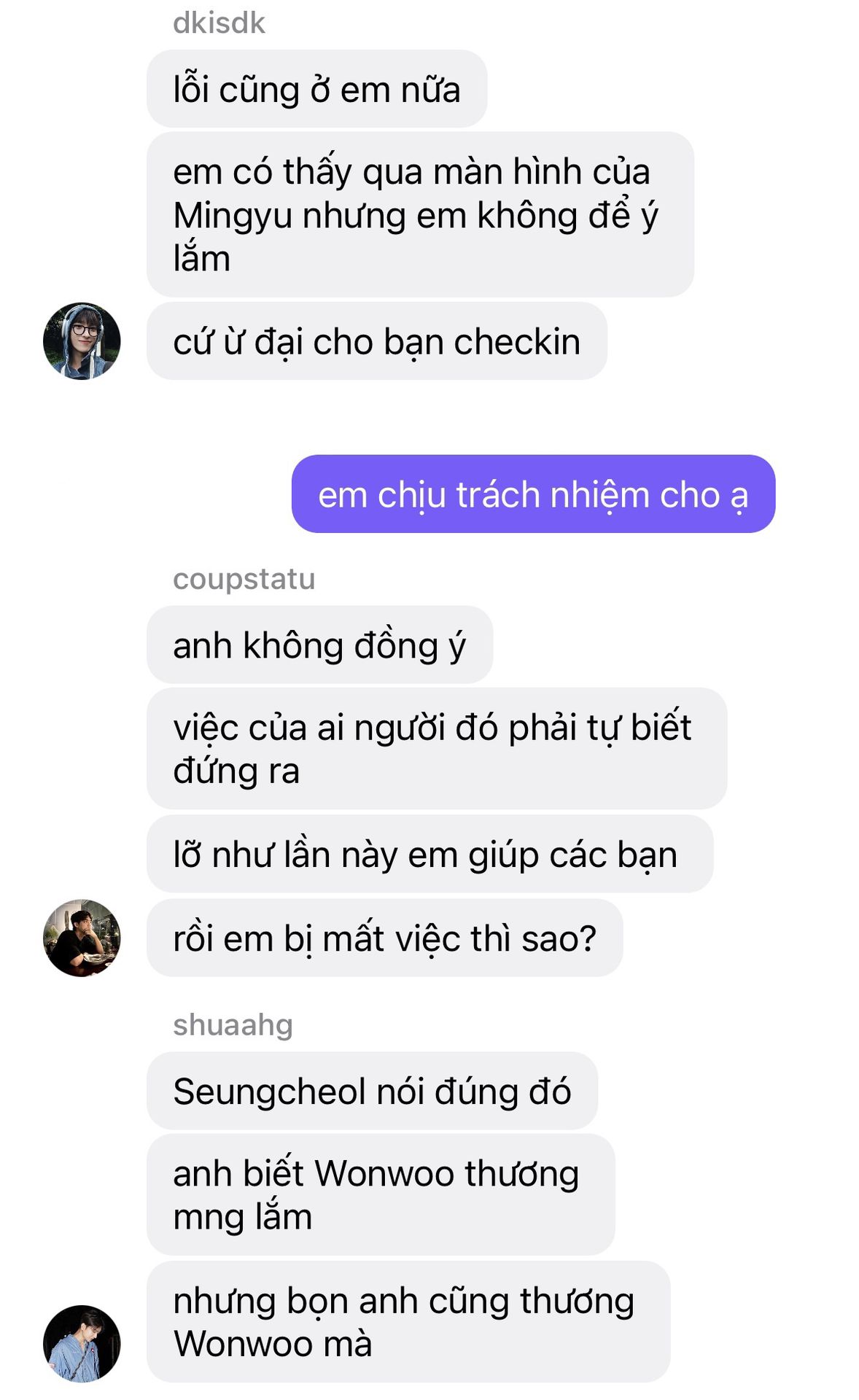Select the "rồi em bị mất việc thì sao?" message

pos(385,938)
